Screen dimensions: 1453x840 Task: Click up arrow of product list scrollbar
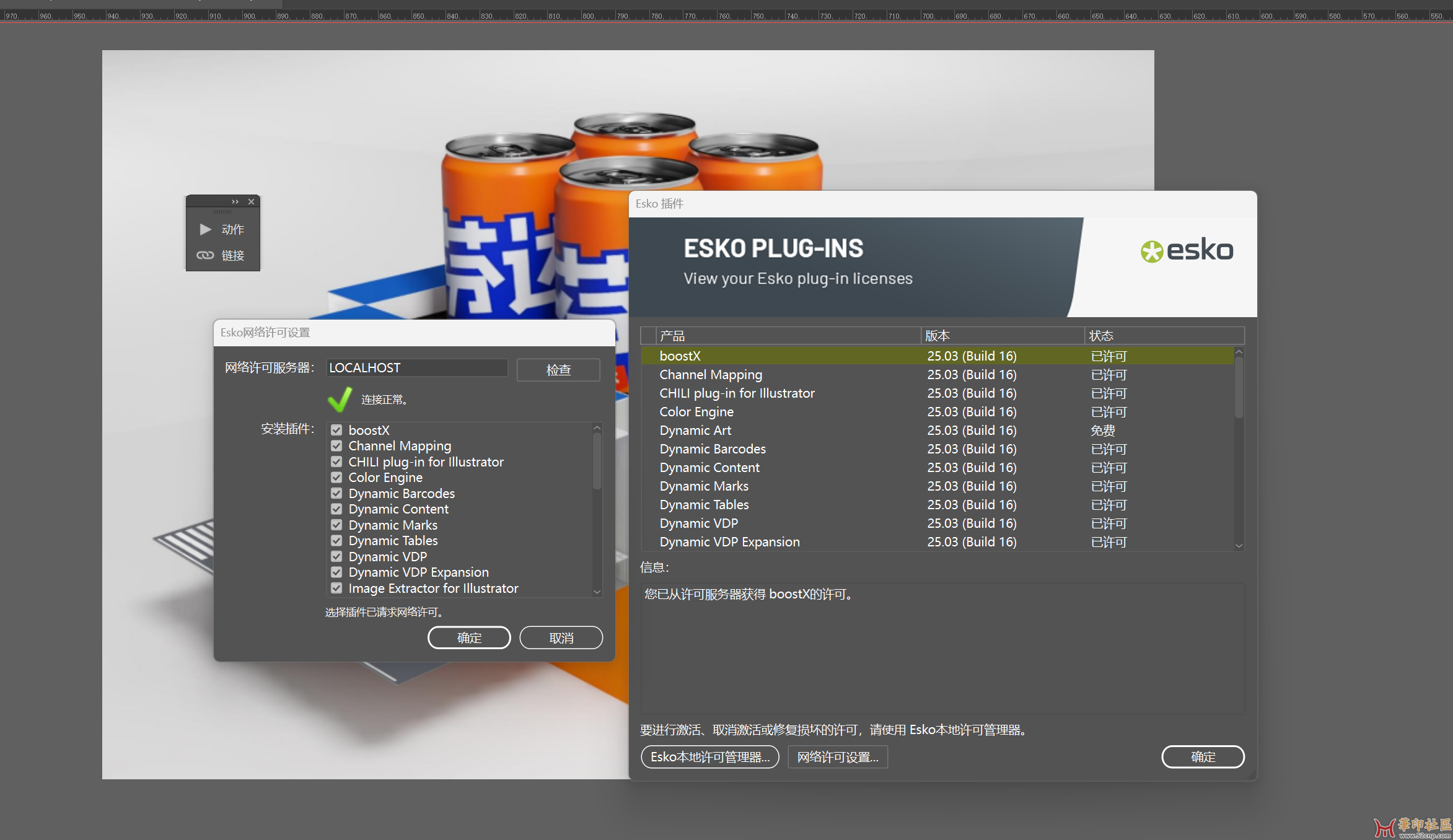1239,352
